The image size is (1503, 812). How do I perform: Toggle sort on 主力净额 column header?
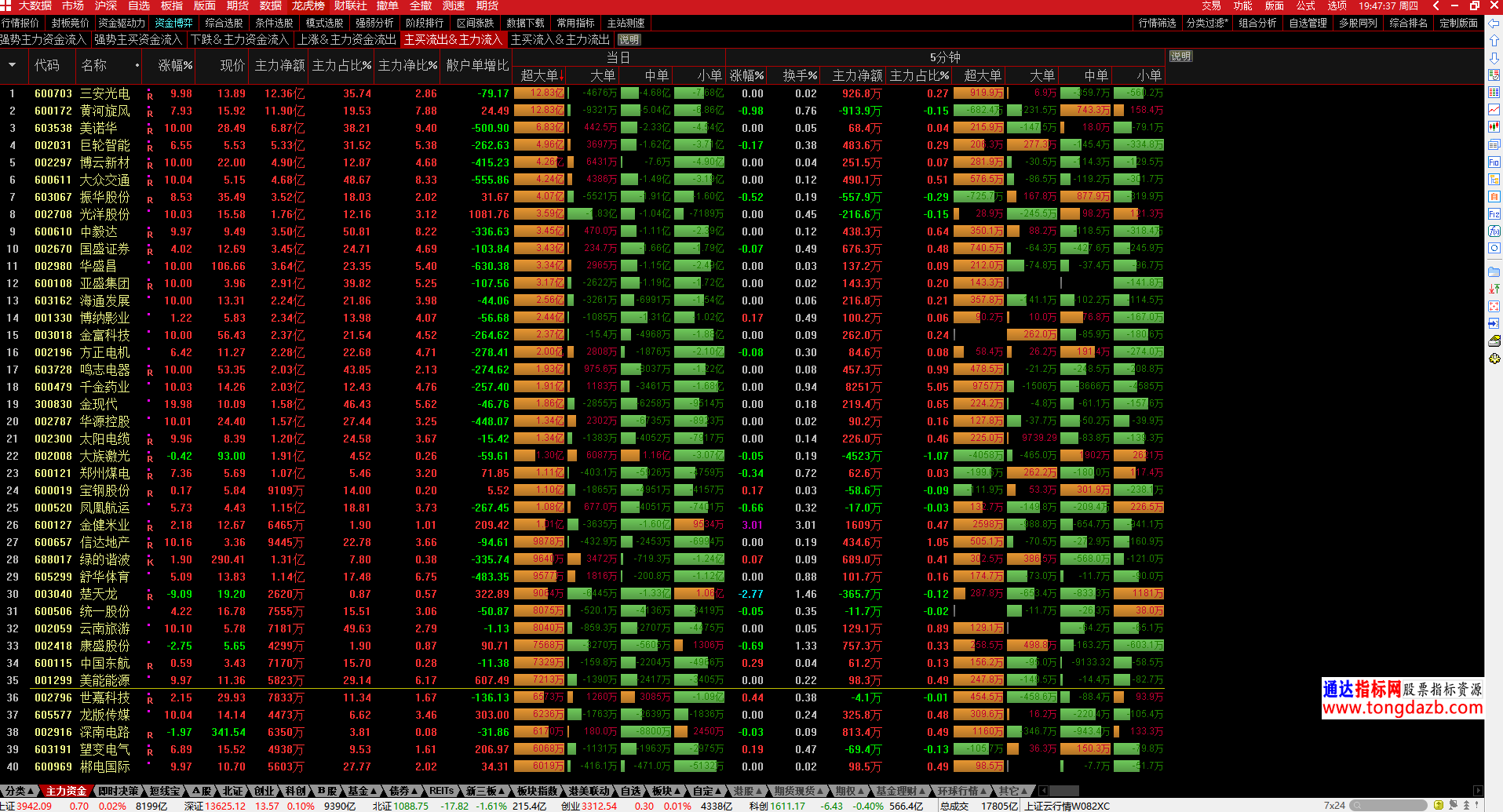pyautogui.click(x=279, y=65)
